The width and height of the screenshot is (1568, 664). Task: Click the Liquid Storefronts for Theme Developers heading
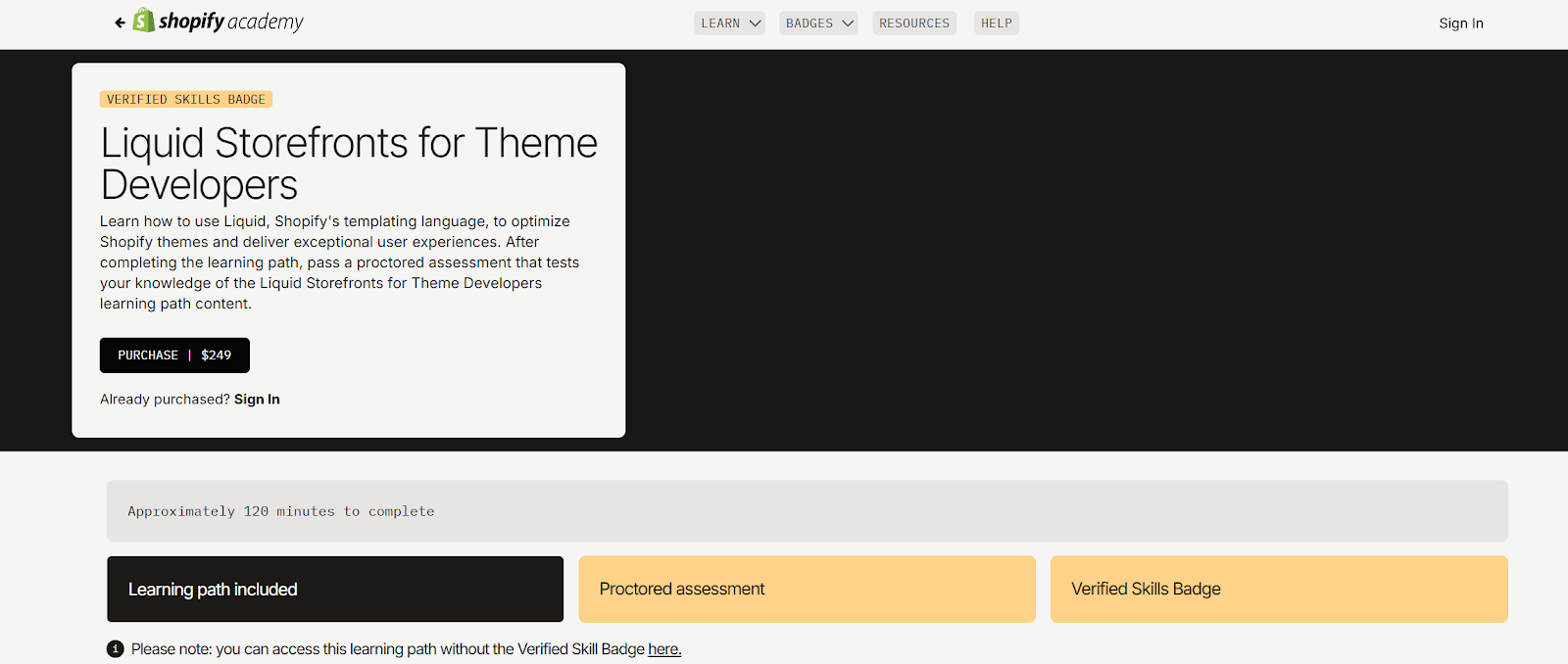tap(349, 164)
